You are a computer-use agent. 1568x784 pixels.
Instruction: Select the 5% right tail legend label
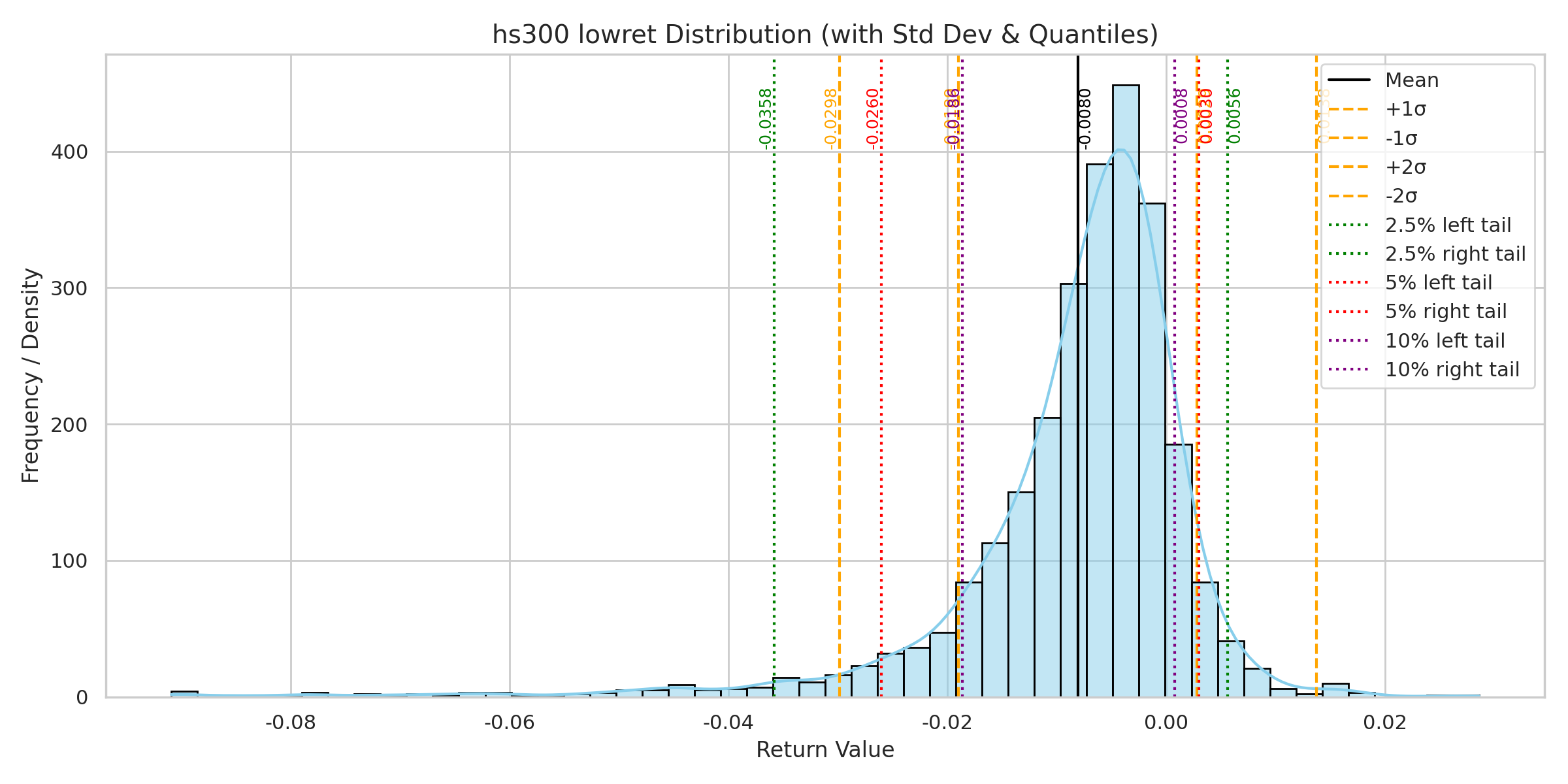[x=1445, y=312]
